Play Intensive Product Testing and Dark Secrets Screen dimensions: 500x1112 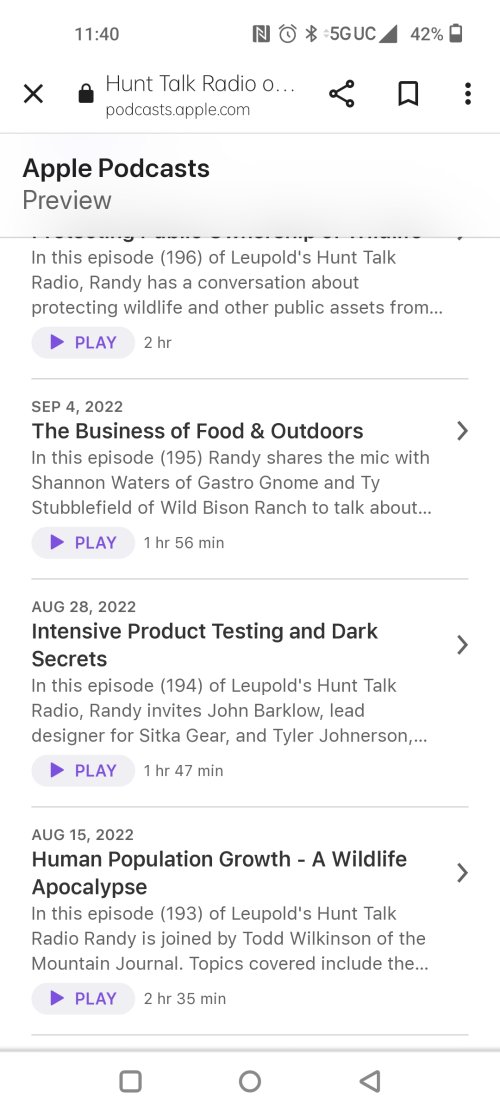83,771
